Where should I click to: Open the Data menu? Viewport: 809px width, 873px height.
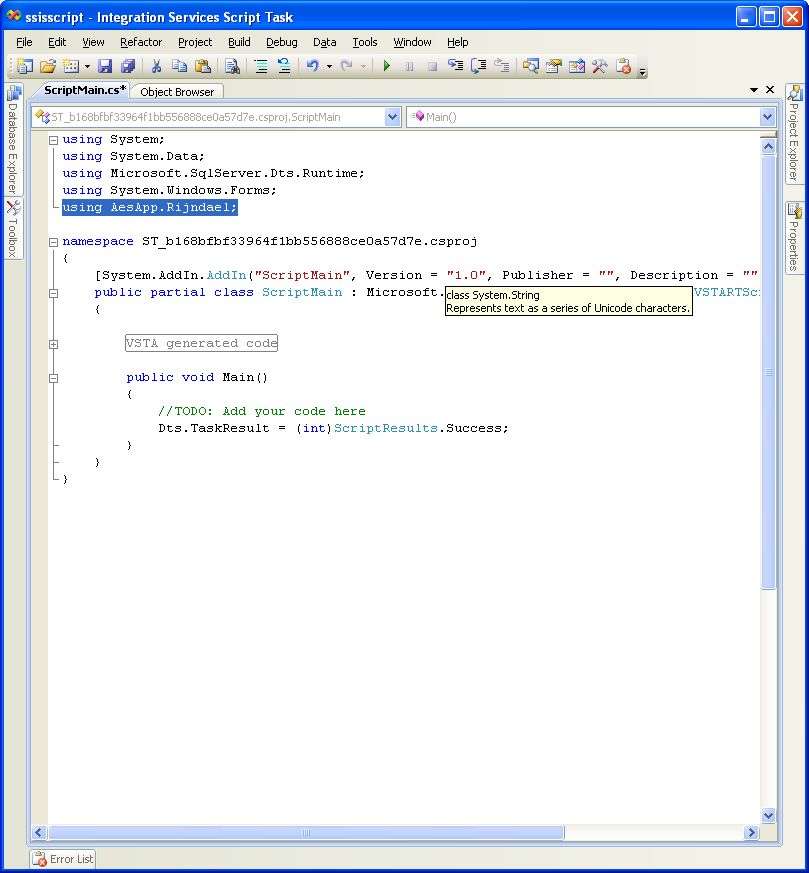[x=325, y=42]
